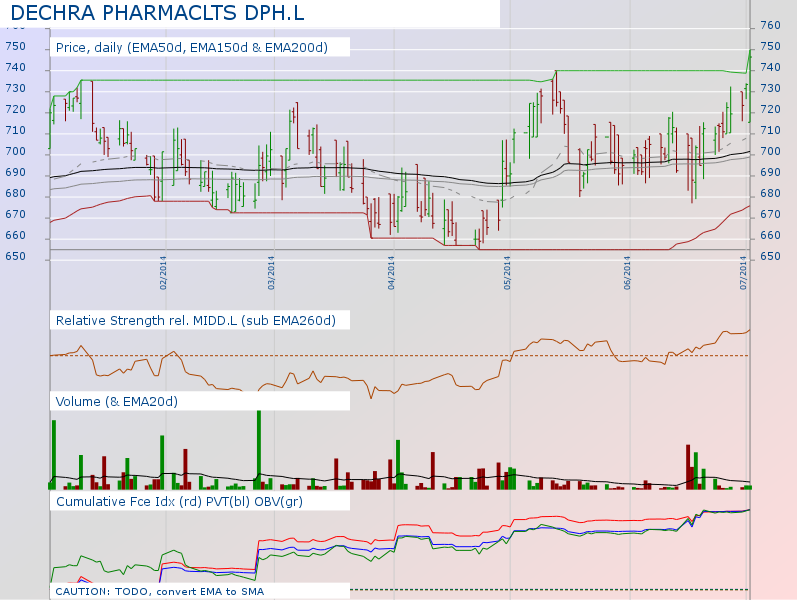Click the 750 value on the left price axis
The width and height of the screenshot is (797, 602).
(x=15, y=46)
